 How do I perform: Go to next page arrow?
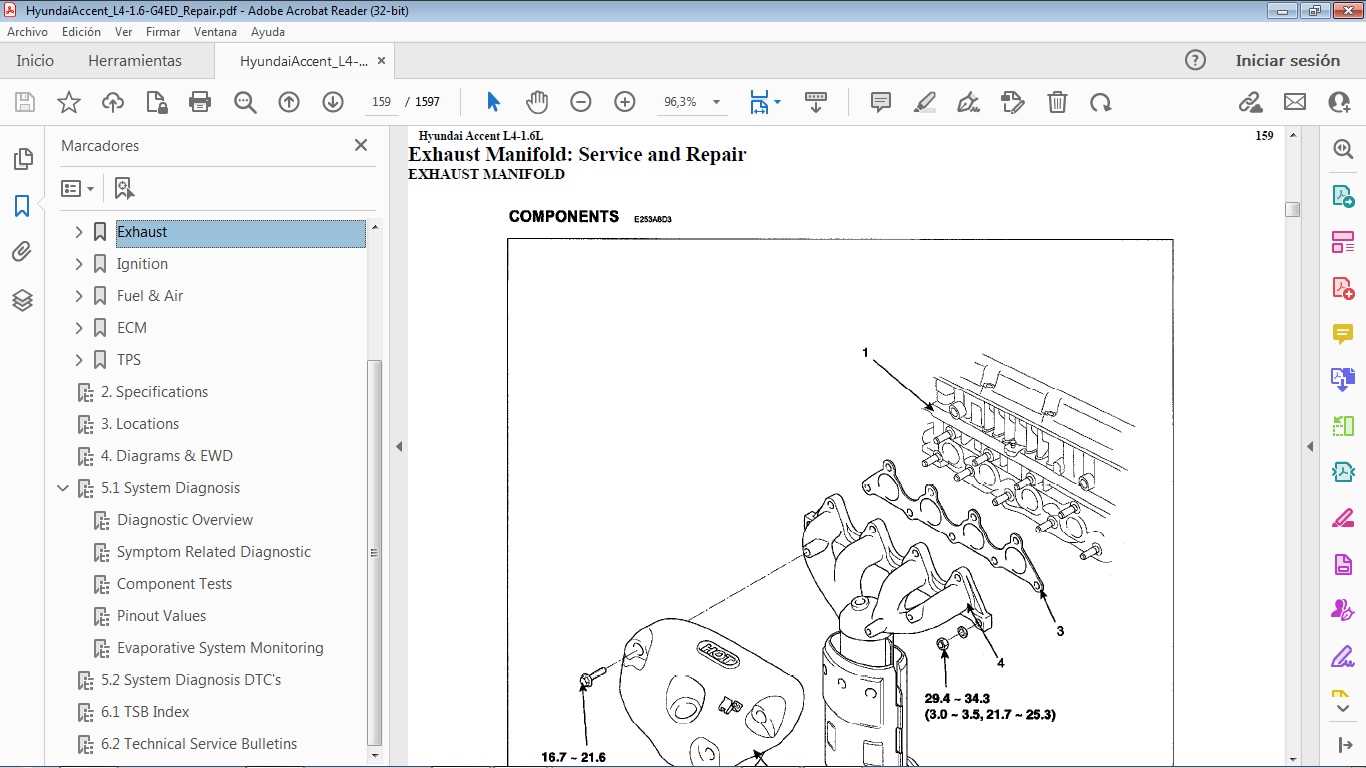click(x=333, y=102)
